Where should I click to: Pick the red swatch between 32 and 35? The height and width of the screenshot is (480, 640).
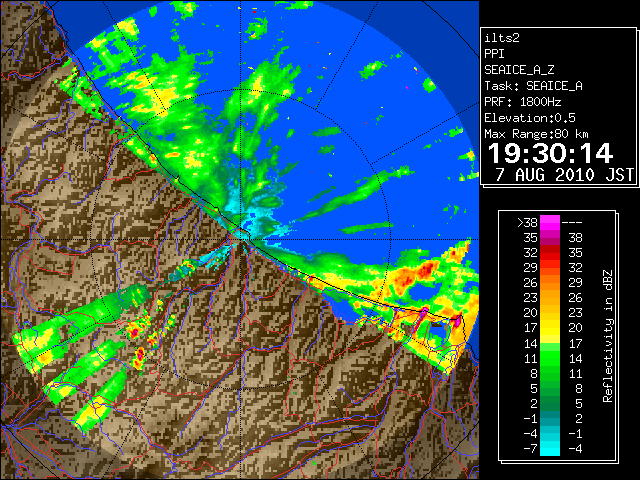click(550, 252)
